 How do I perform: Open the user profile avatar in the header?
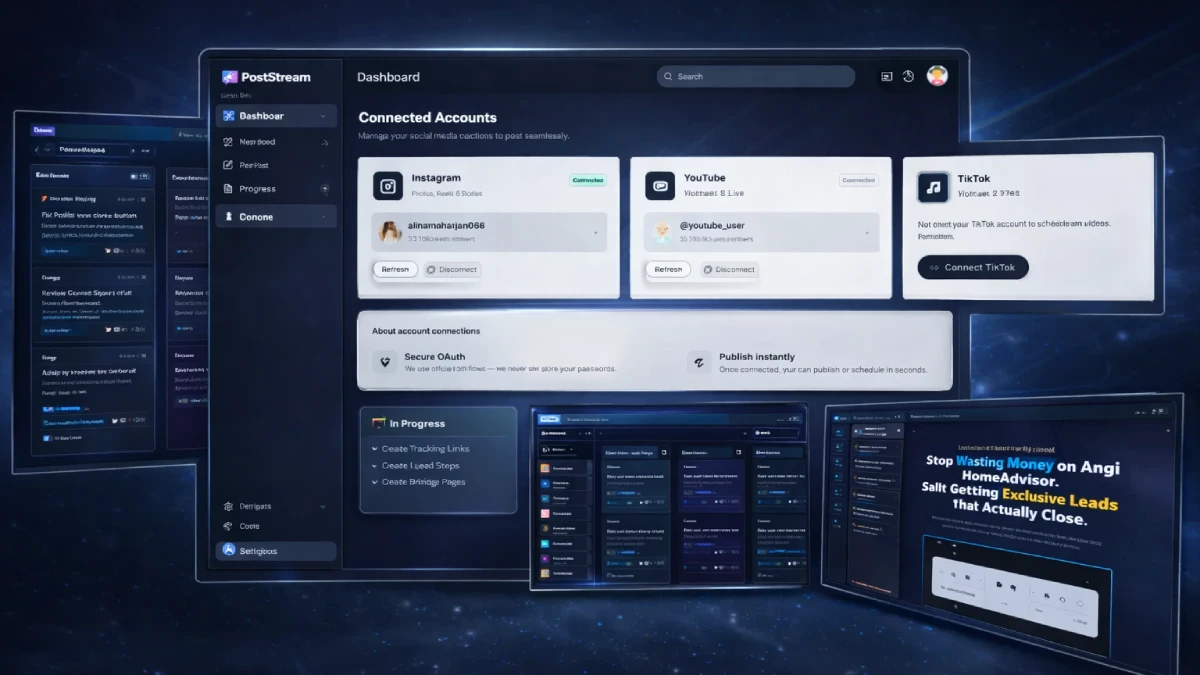[937, 76]
